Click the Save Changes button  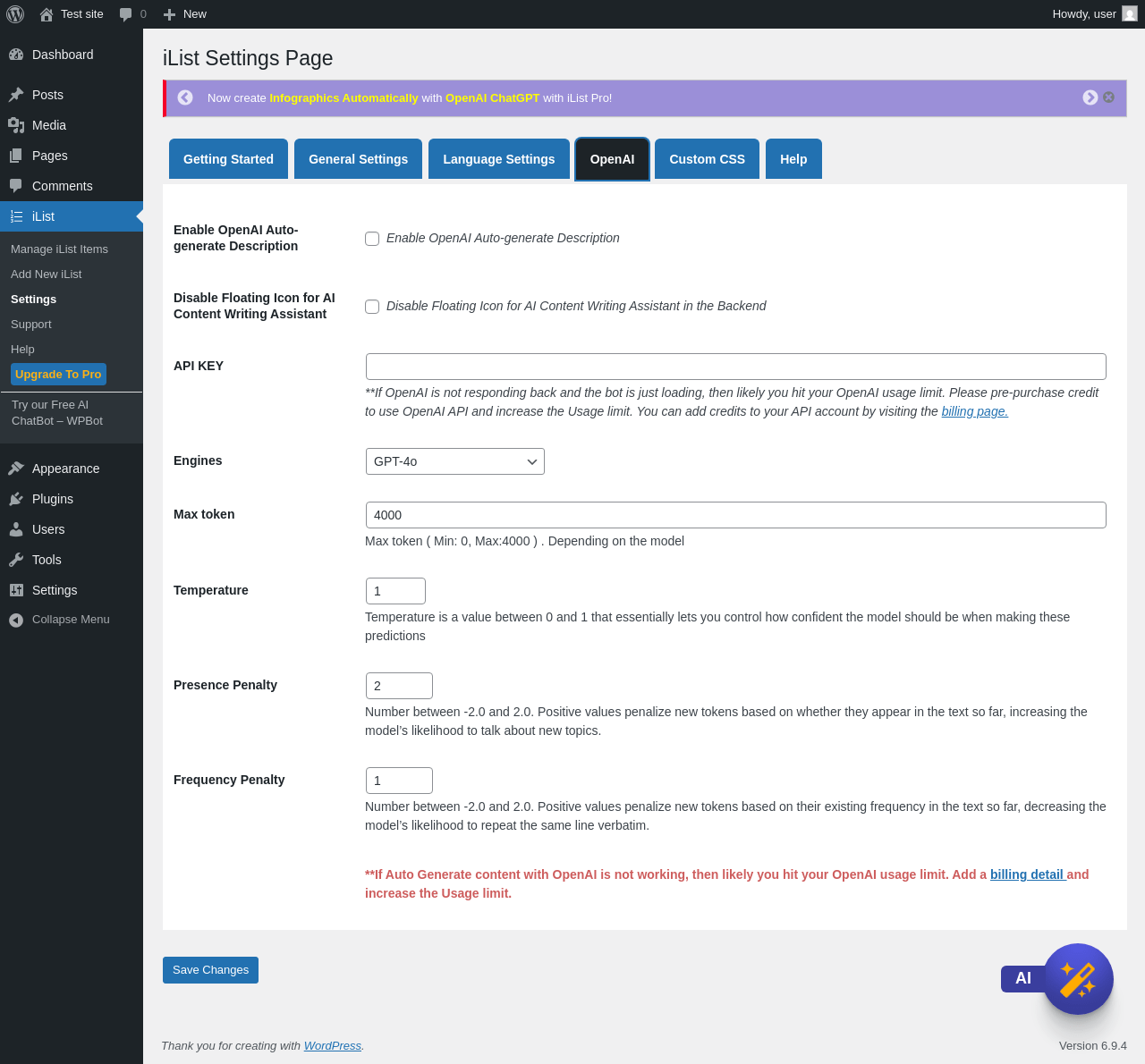[x=210, y=970]
